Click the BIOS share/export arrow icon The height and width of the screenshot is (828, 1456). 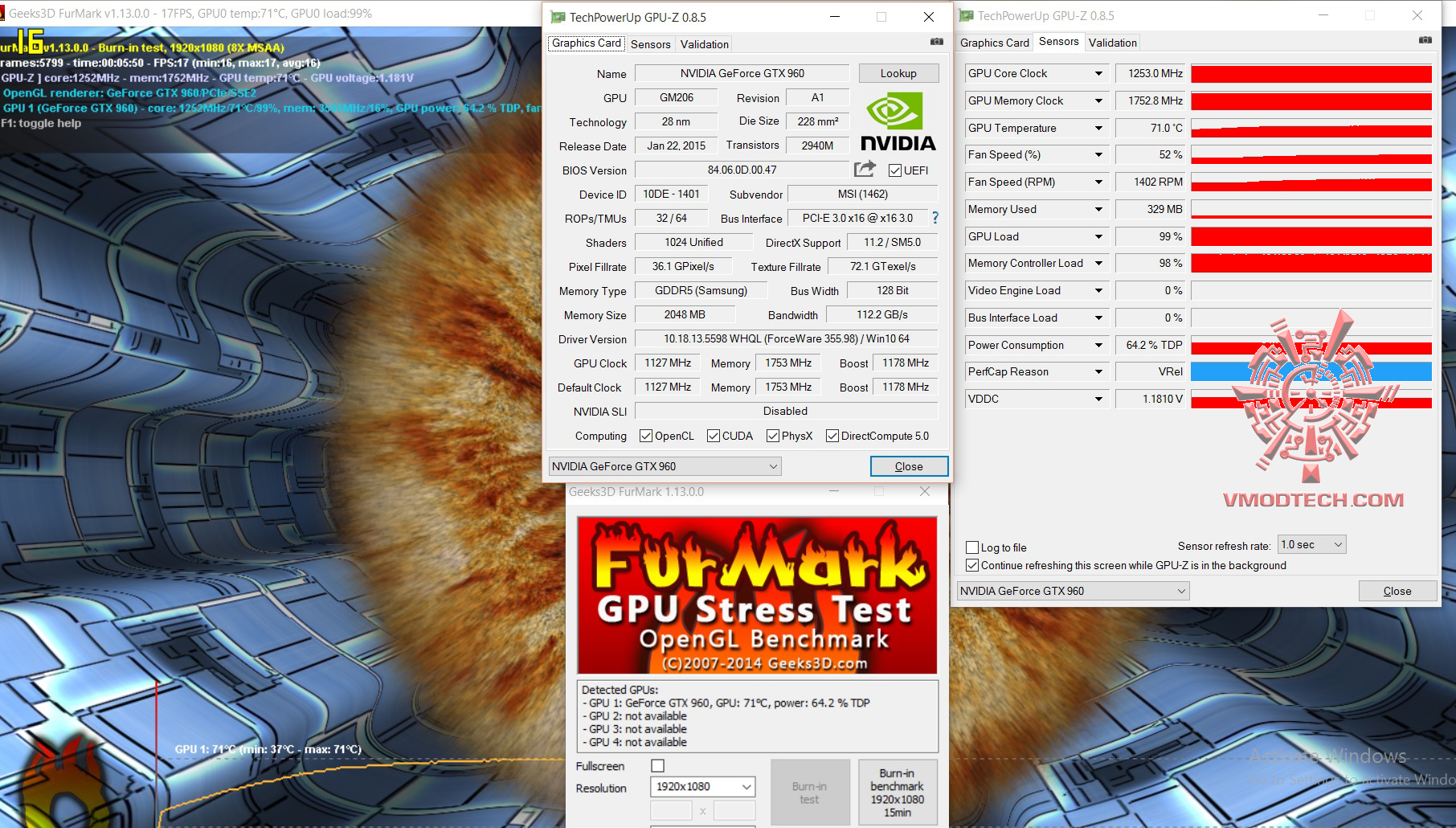tap(865, 169)
